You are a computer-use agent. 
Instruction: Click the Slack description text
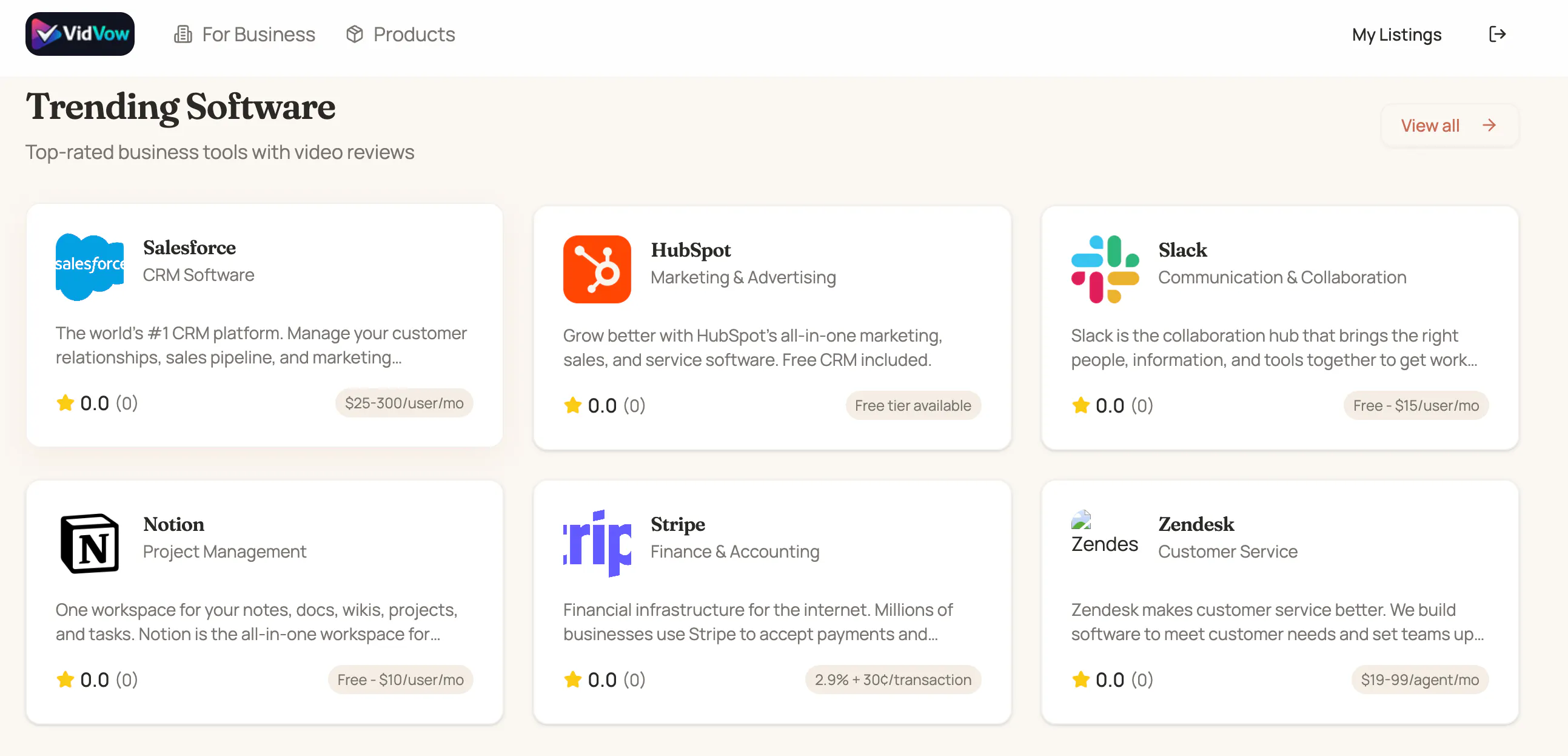pyautogui.click(x=1274, y=348)
